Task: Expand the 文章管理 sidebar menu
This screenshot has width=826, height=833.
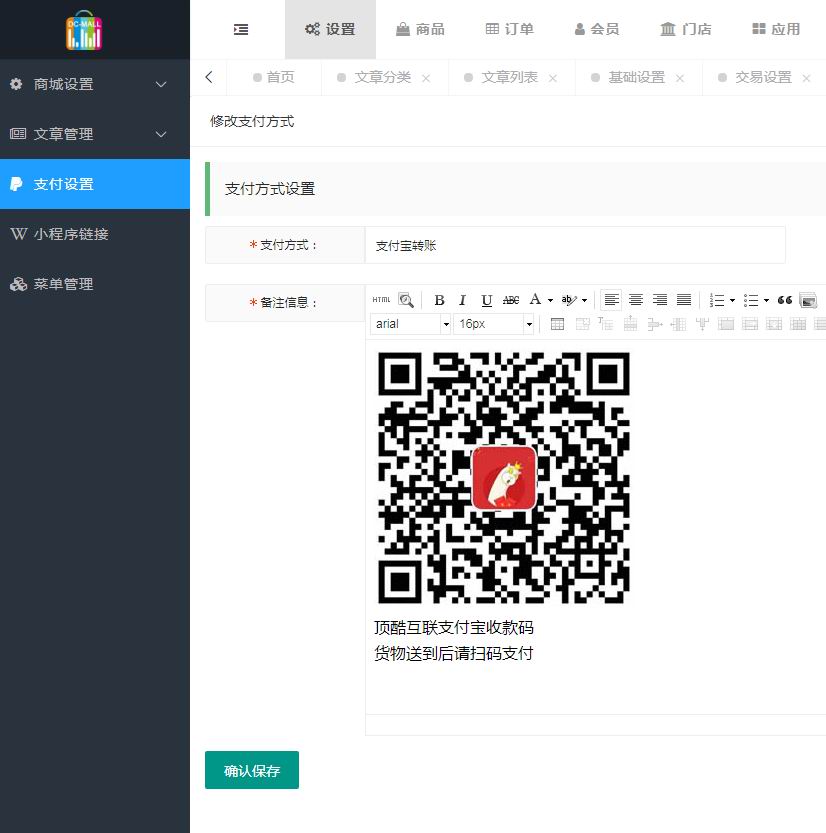Action: pos(95,134)
